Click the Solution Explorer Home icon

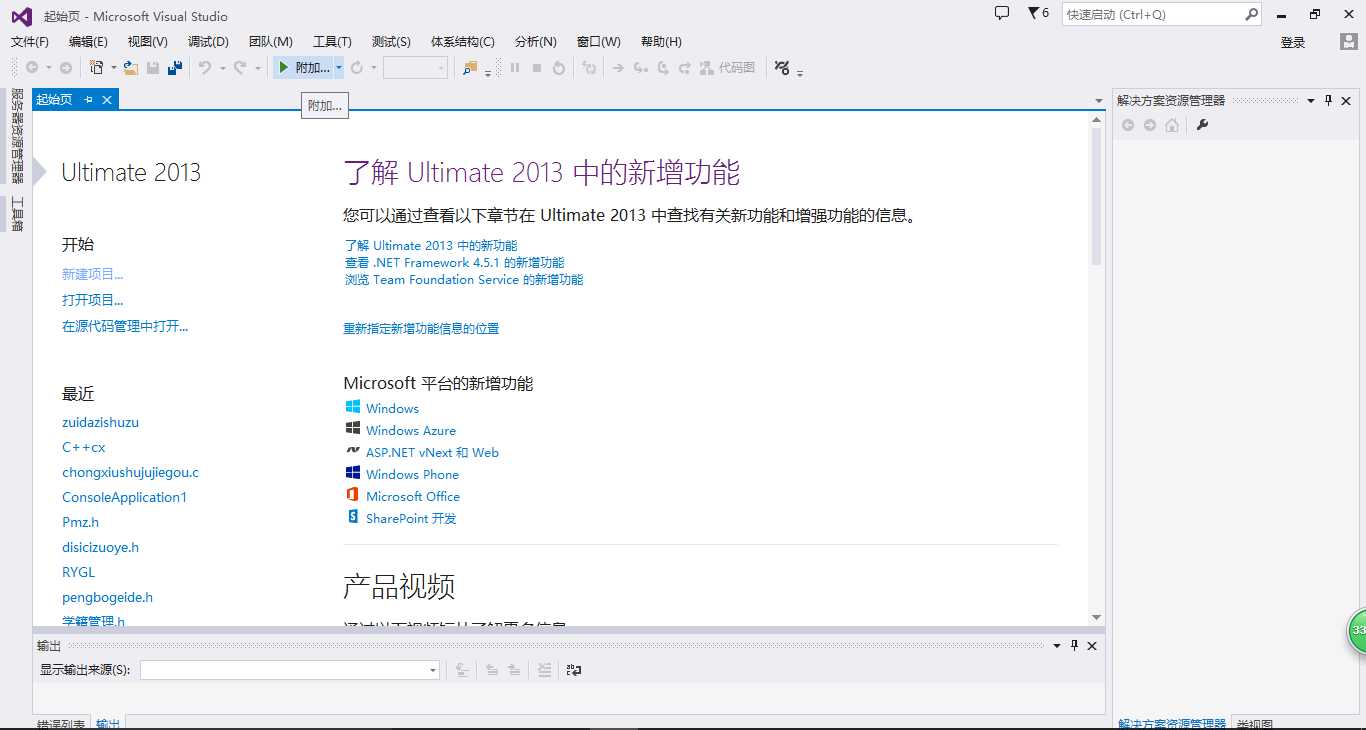pyautogui.click(x=1172, y=125)
